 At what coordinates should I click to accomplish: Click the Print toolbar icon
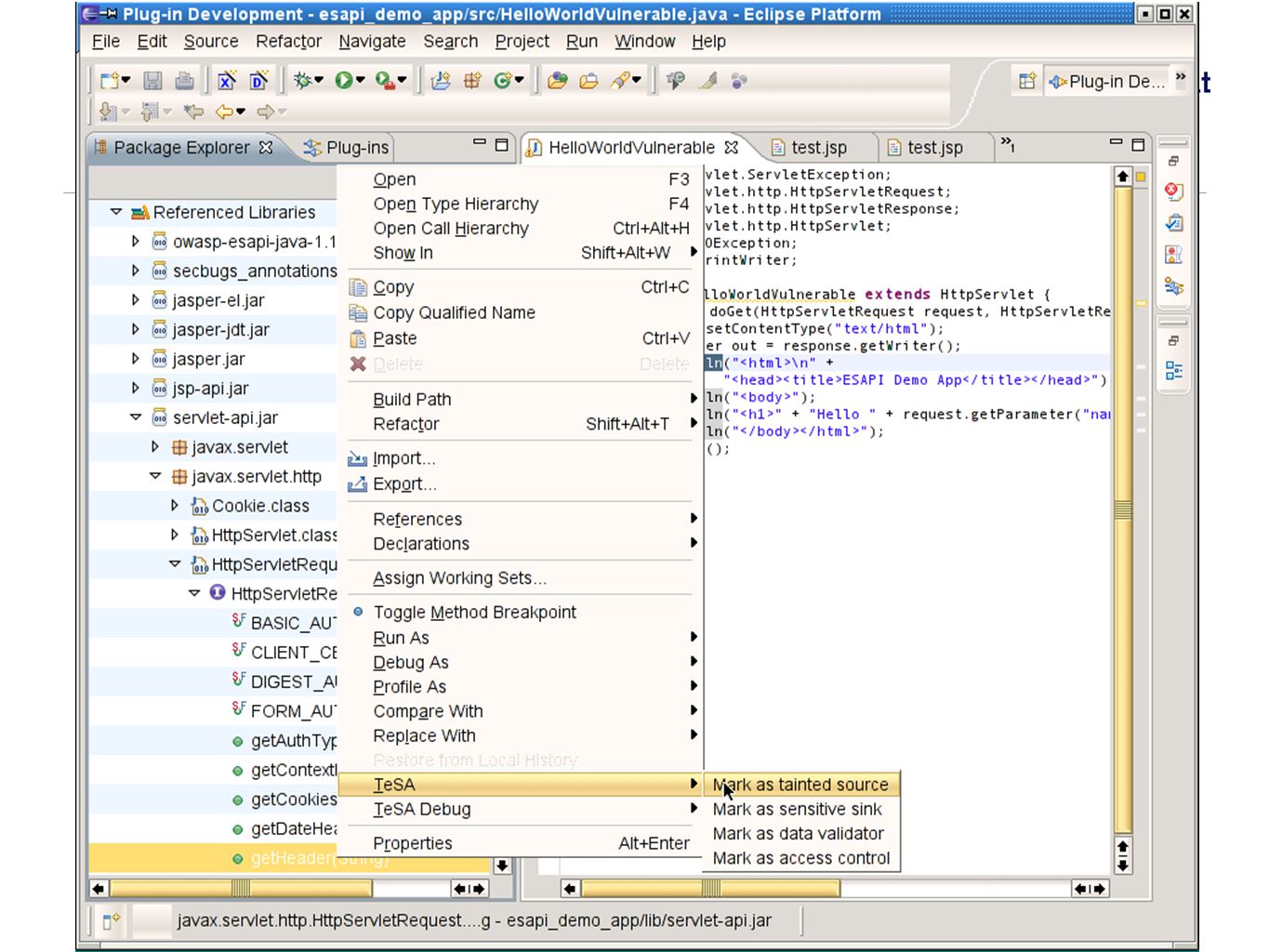[184, 81]
